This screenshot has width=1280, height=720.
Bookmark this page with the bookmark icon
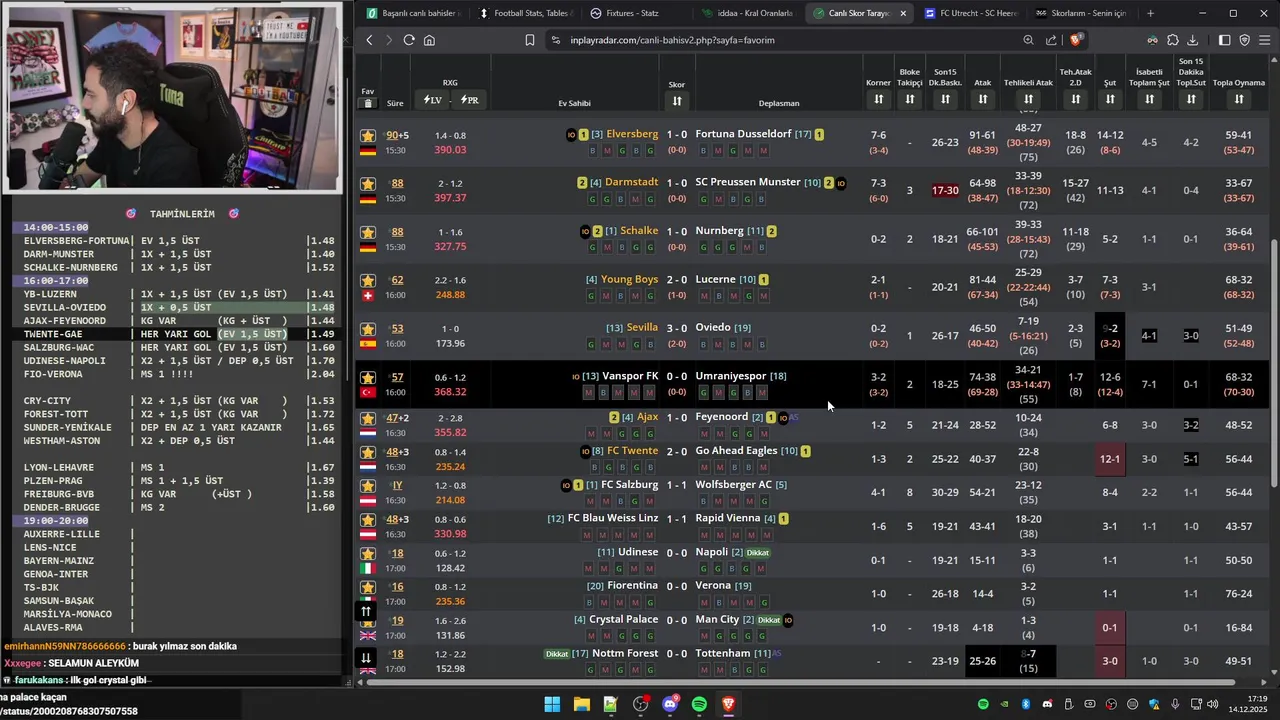click(530, 40)
